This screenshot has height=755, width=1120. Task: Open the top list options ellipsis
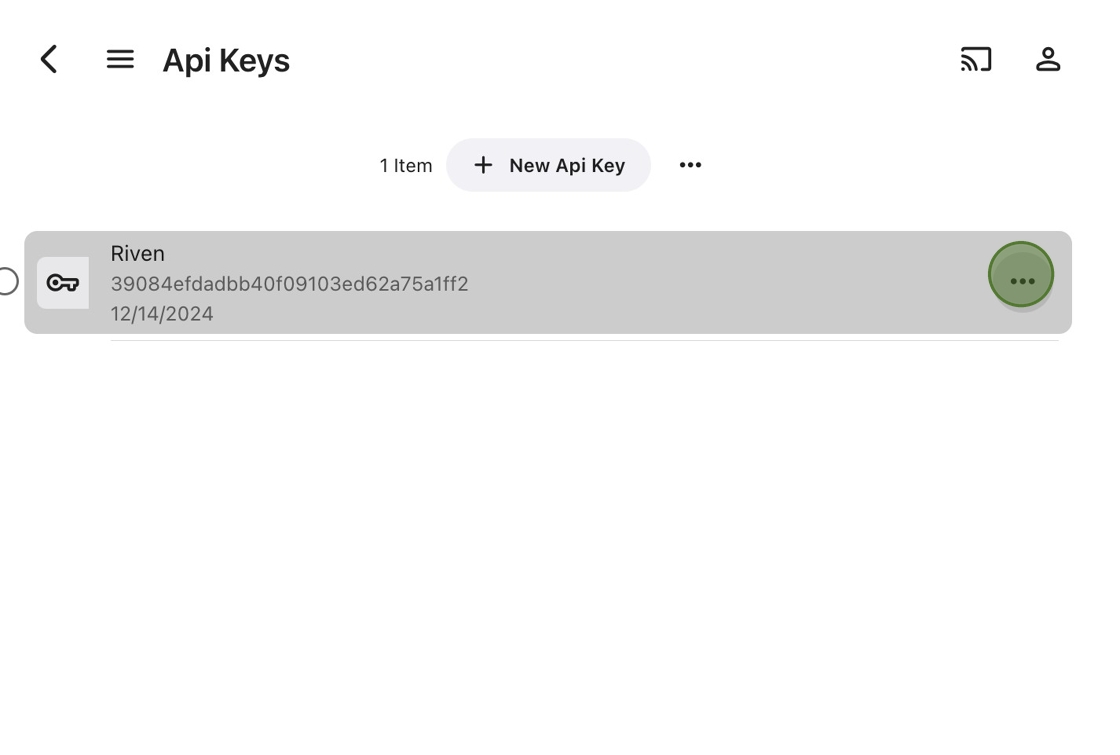690,165
